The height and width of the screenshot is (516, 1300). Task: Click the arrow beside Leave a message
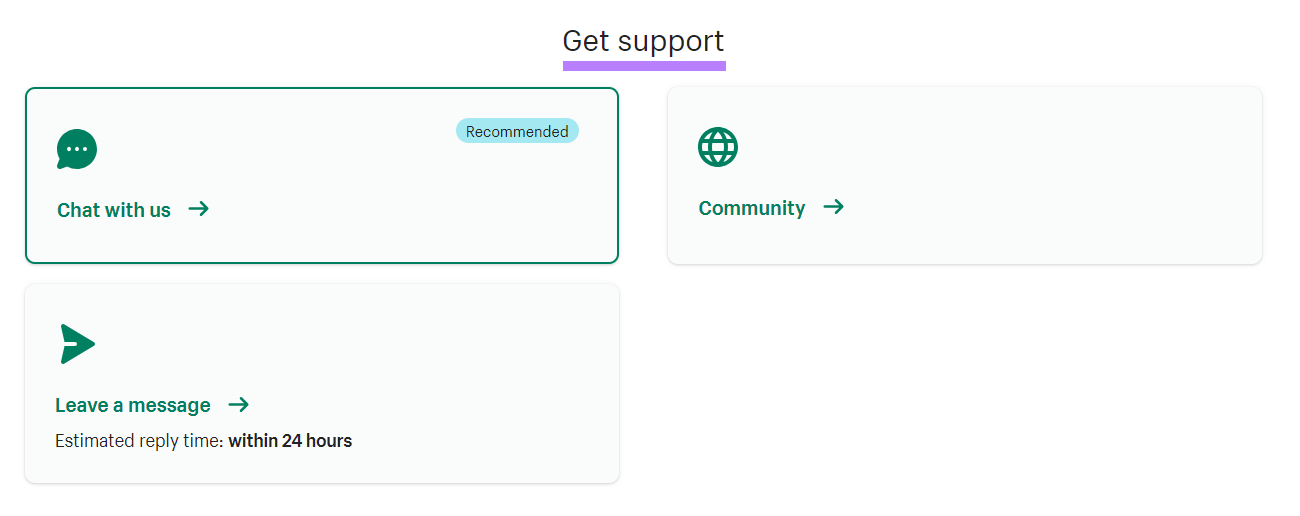[x=238, y=405]
